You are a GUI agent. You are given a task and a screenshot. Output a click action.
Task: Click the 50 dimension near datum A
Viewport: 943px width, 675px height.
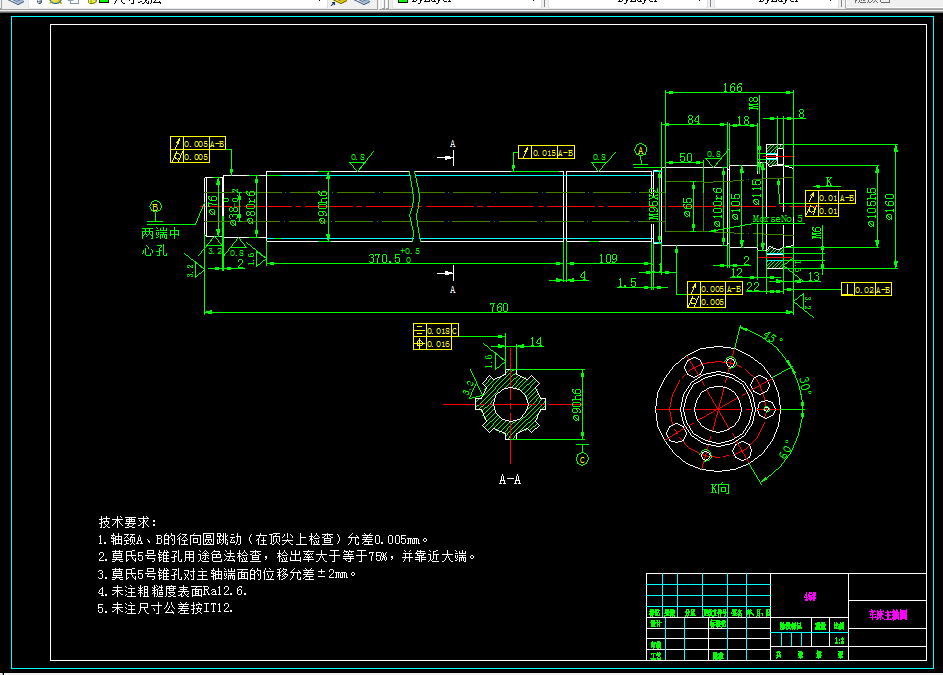(x=686, y=157)
